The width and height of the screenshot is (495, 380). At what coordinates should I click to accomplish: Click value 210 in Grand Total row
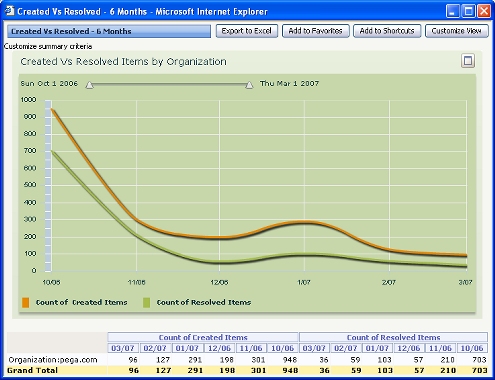(448, 370)
